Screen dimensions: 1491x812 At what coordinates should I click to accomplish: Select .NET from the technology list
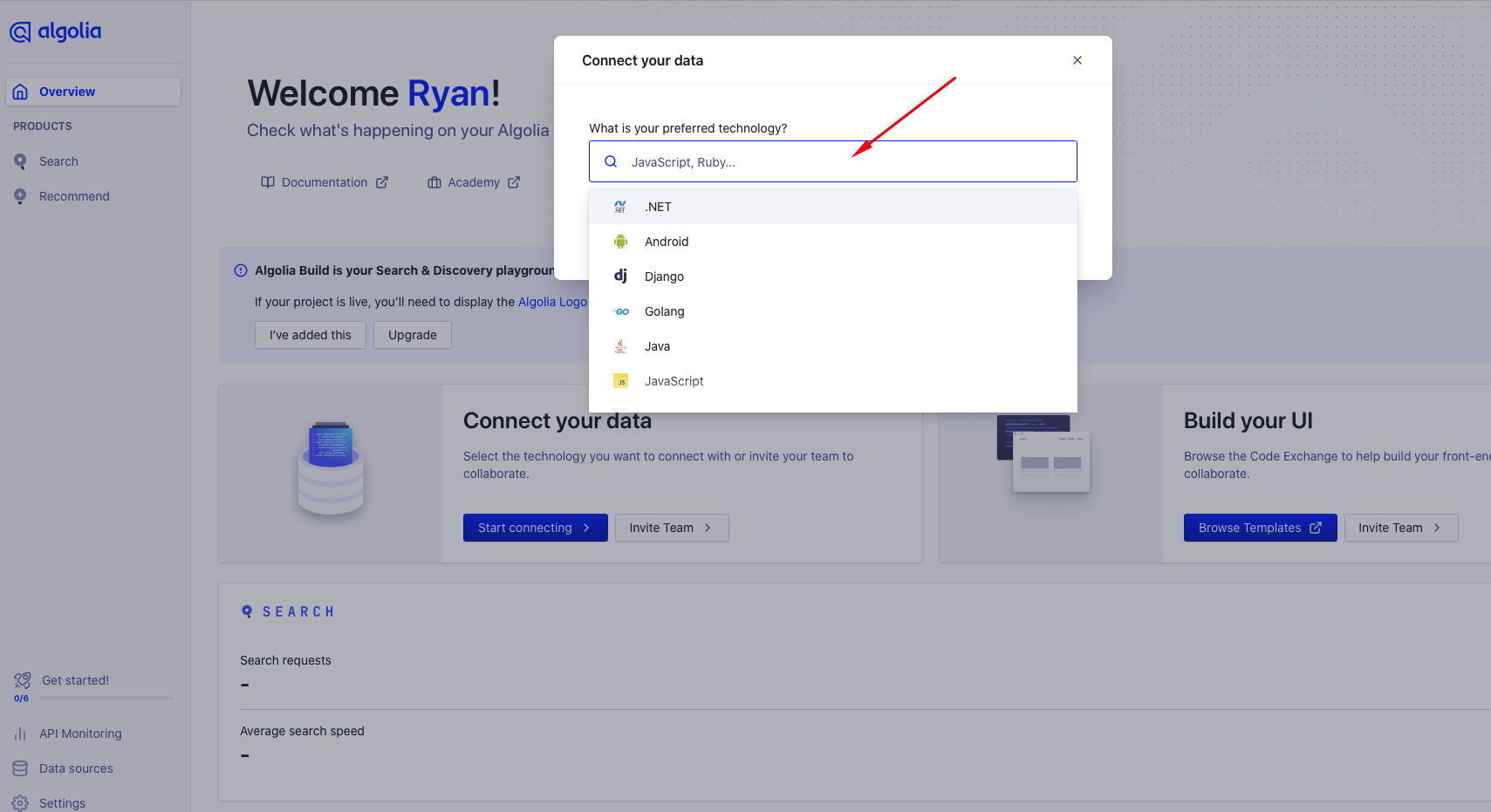coord(833,207)
